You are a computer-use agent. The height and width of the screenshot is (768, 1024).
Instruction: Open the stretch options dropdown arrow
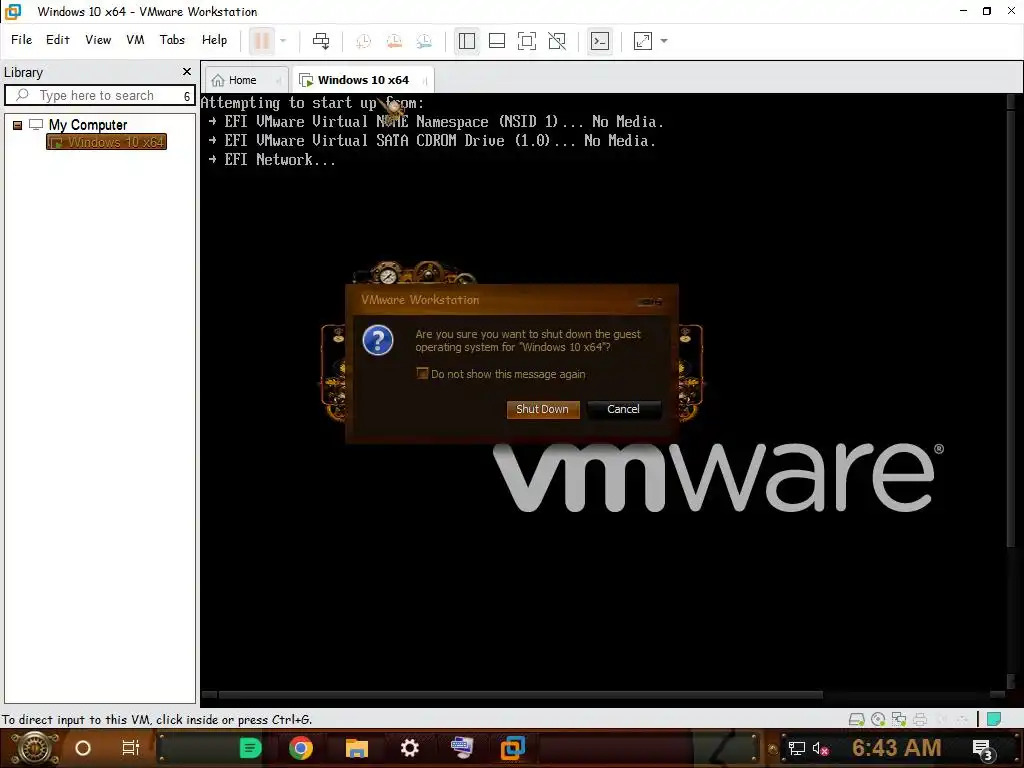click(x=664, y=41)
